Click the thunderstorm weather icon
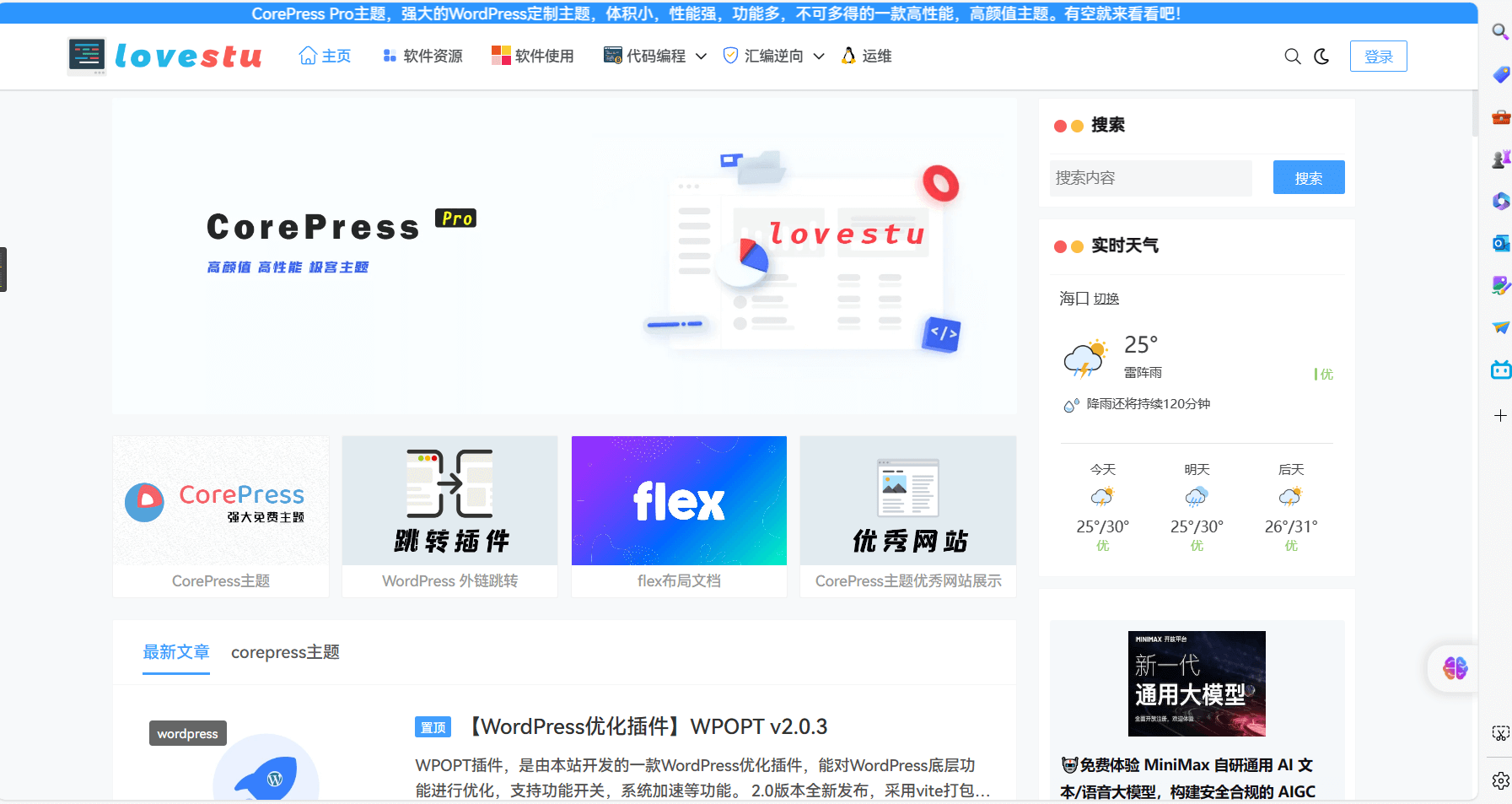The height and width of the screenshot is (804, 1512). click(x=1085, y=359)
